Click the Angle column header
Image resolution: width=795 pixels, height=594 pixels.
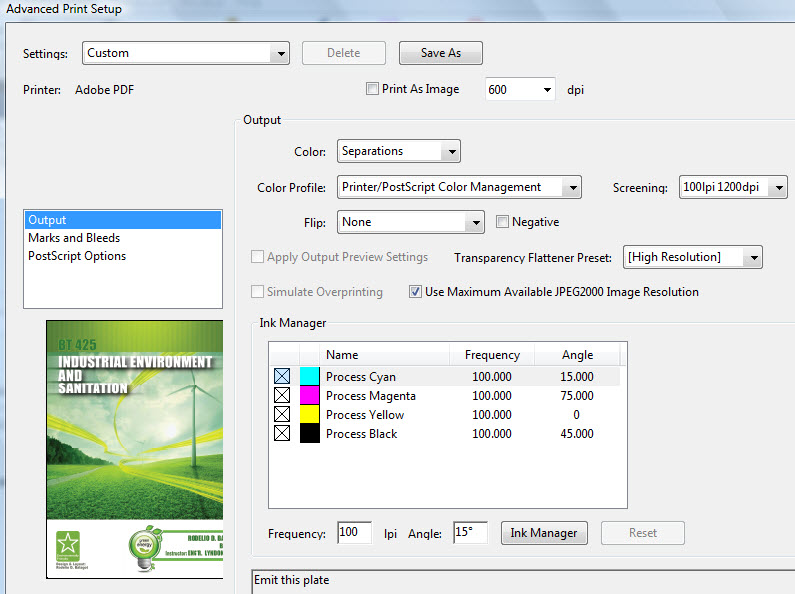coord(577,355)
